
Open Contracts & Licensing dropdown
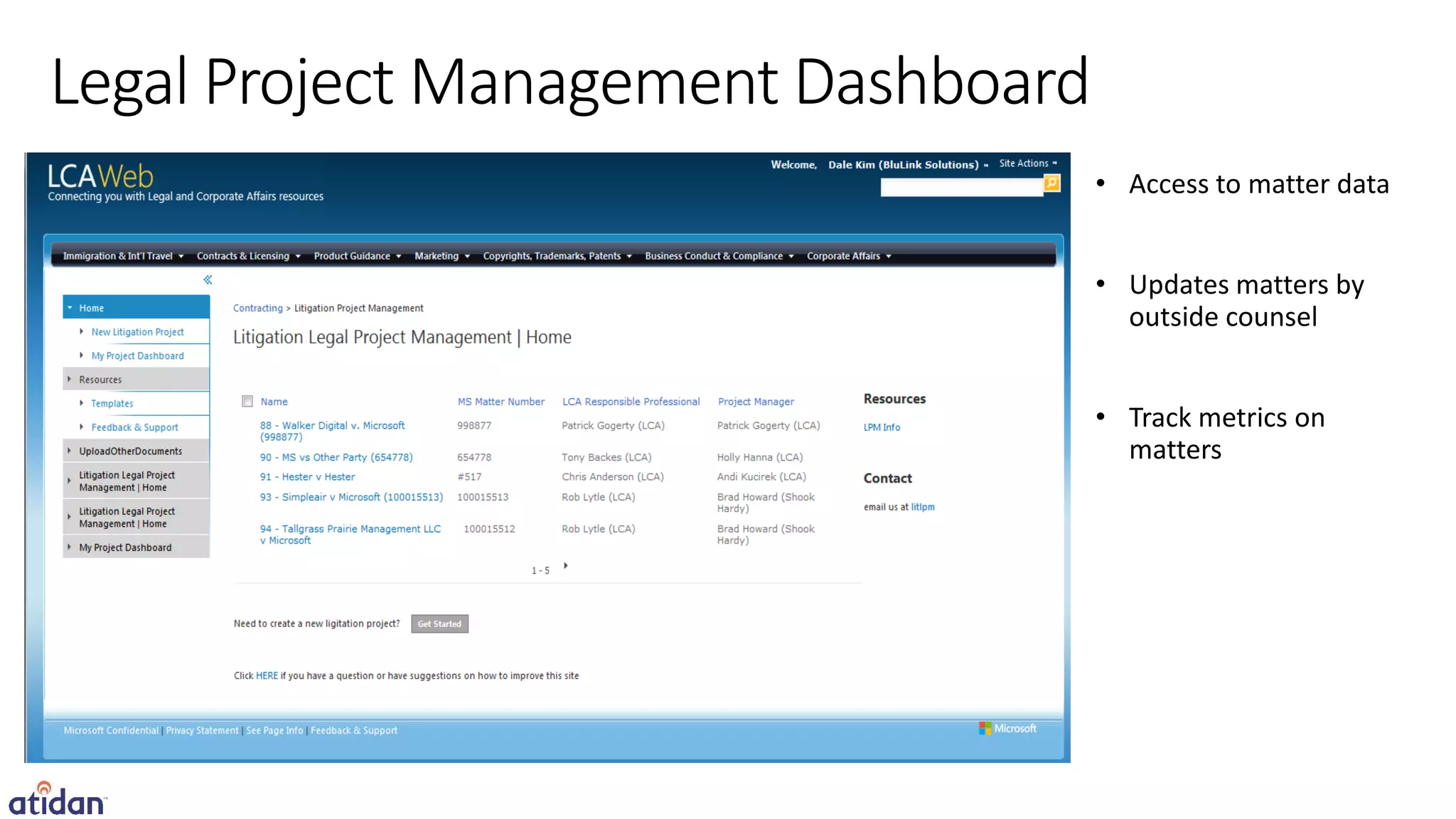(249, 256)
